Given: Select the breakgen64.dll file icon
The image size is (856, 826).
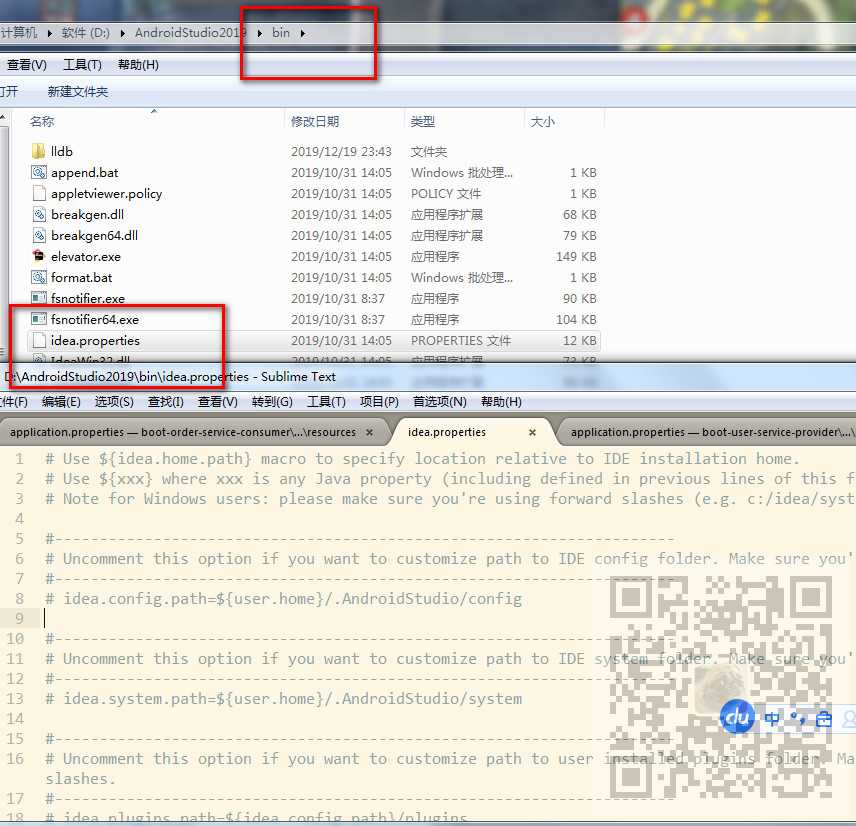Looking at the screenshot, I should point(39,235).
